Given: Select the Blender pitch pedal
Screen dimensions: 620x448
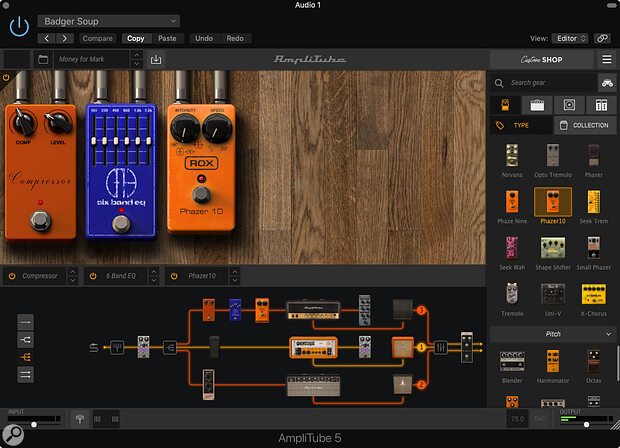Looking at the screenshot, I should 512,366.
